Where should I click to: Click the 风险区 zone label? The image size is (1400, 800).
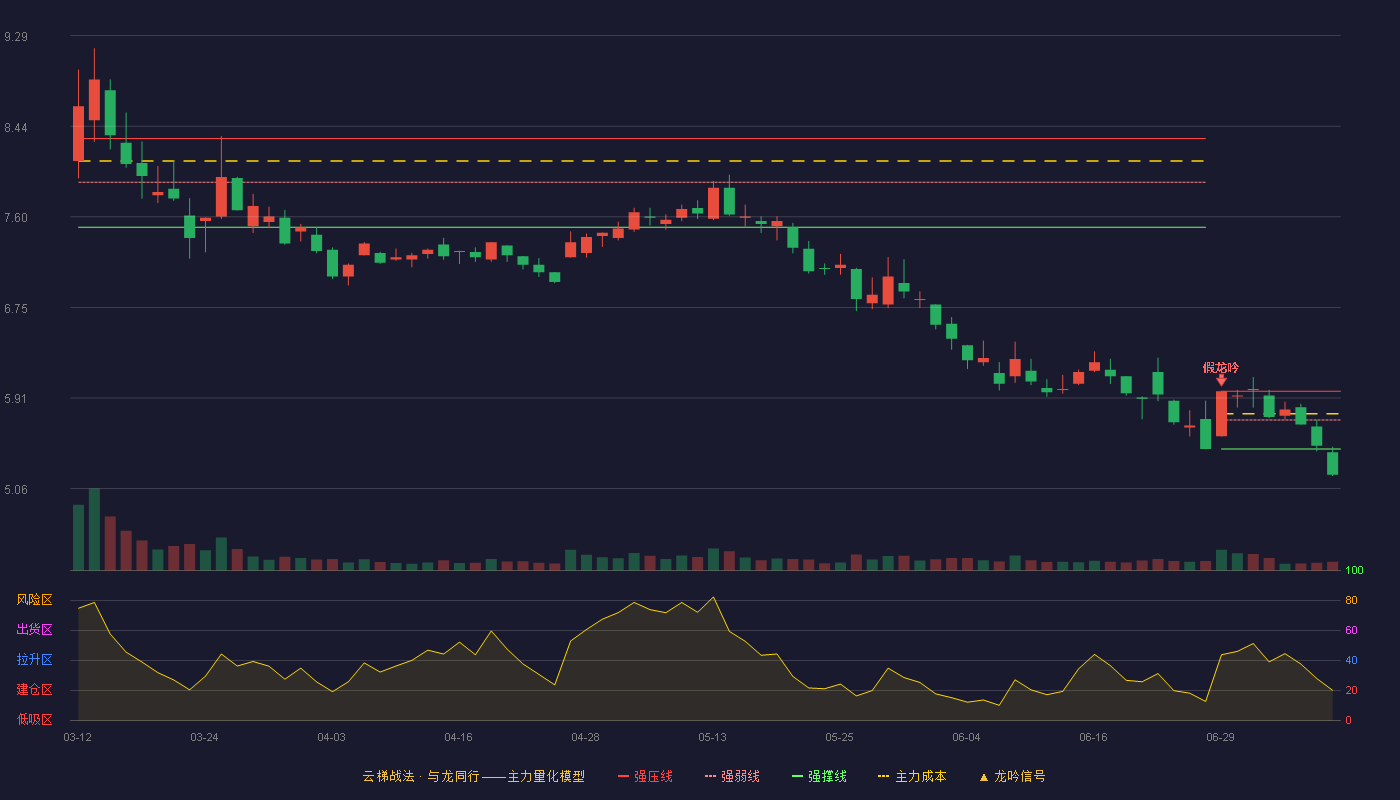(x=34, y=600)
